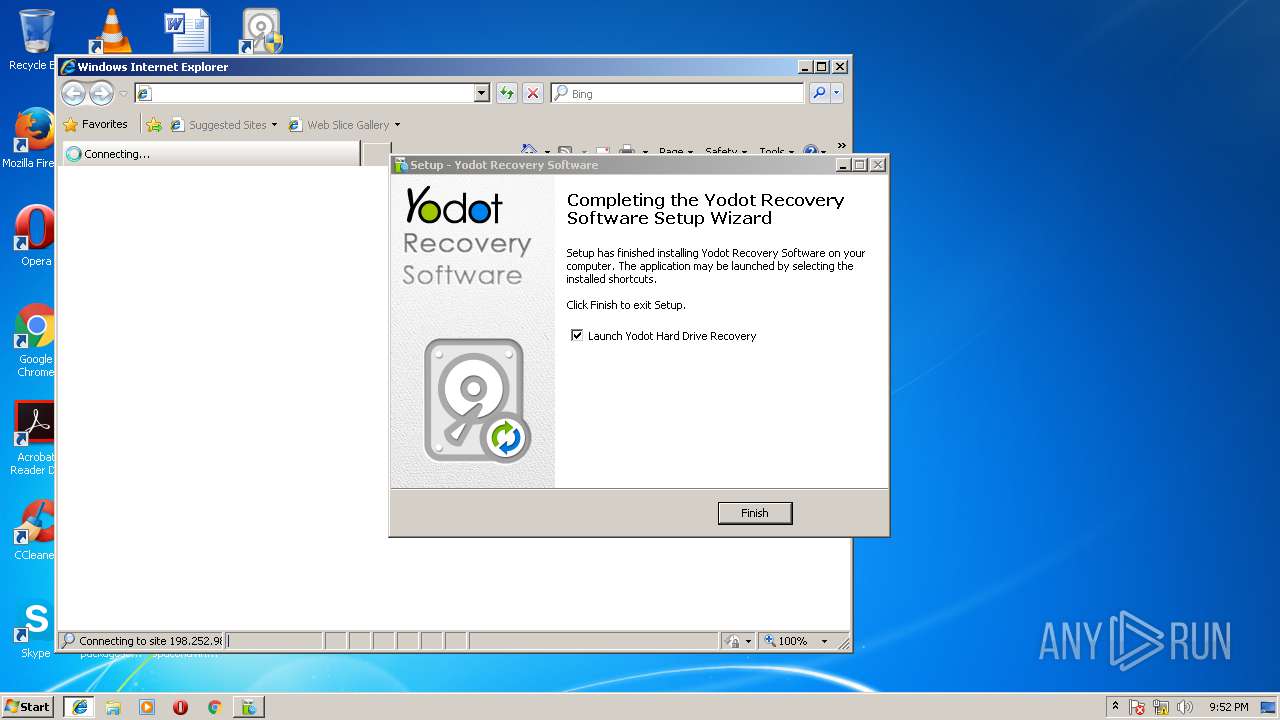This screenshot has height=720, width=1280.
Task: Click the magnifier Search button in IE
Action: 819,93
